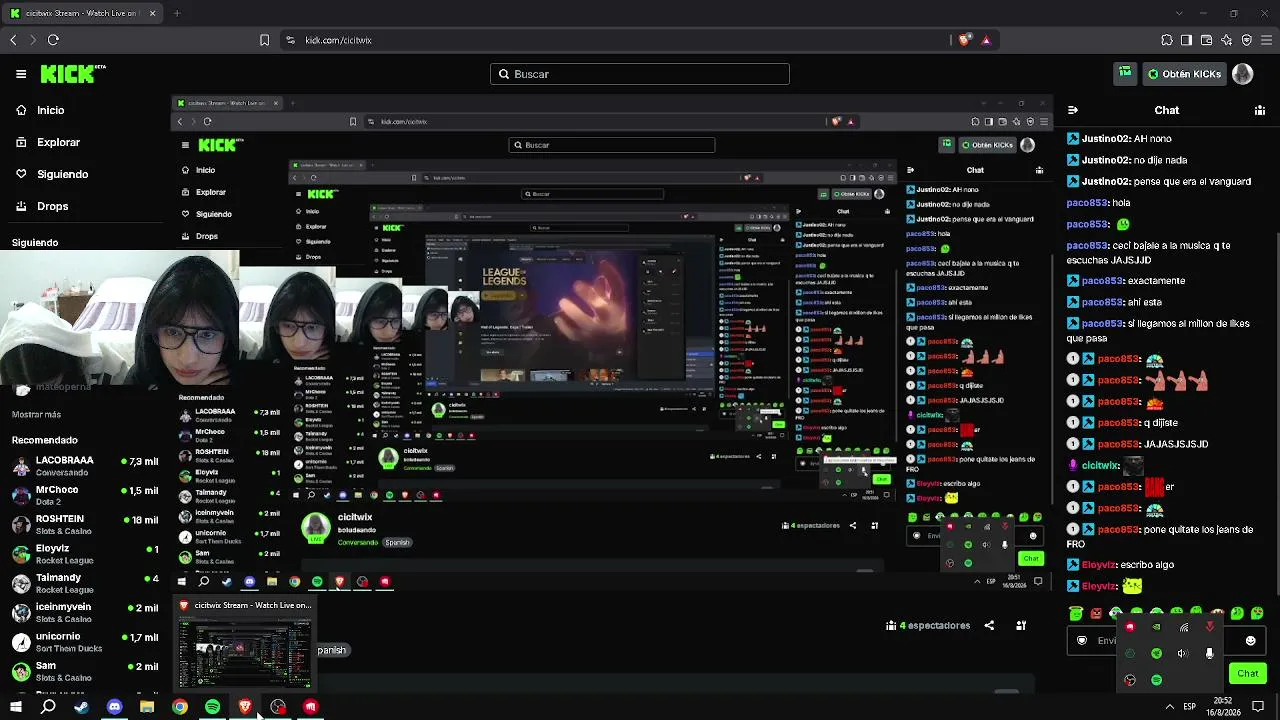Send the message with the green Chat button

[1248, 673]
